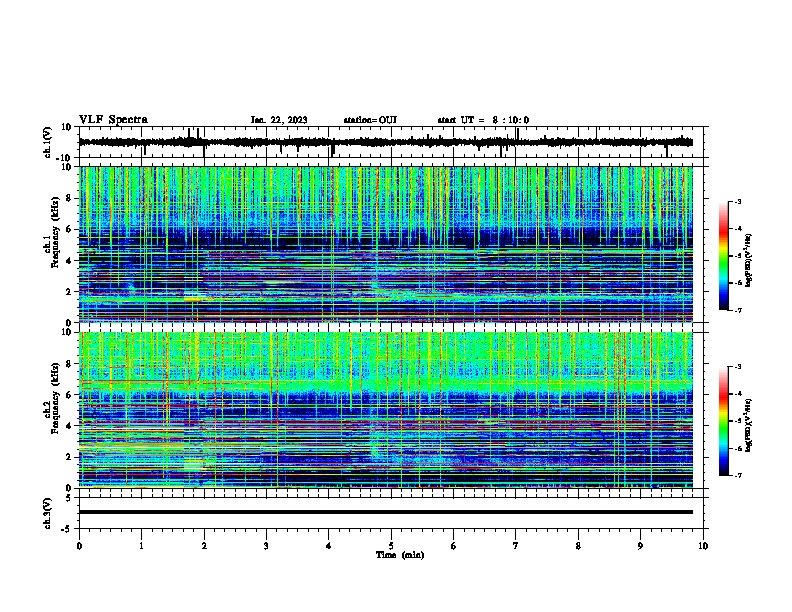792x612 pixels.
Task: Click the ch.2 spectrogram "4" kHz tick
Action: pos(69,426)
